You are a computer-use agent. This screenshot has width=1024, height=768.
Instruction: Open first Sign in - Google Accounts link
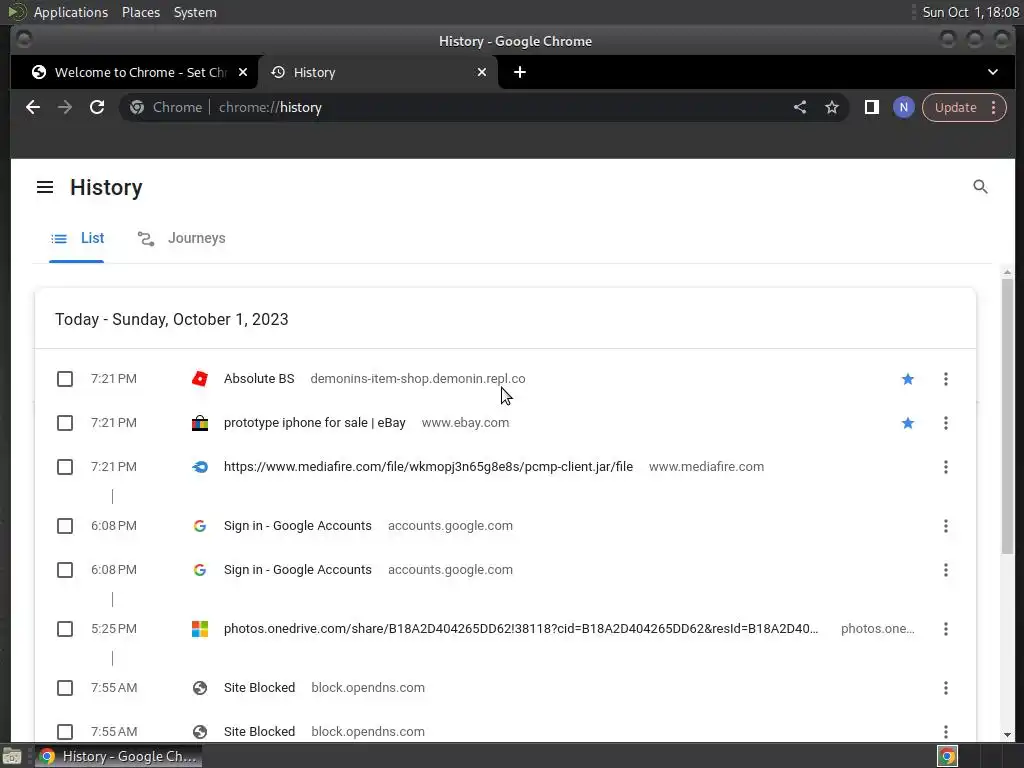click(297, 526)
